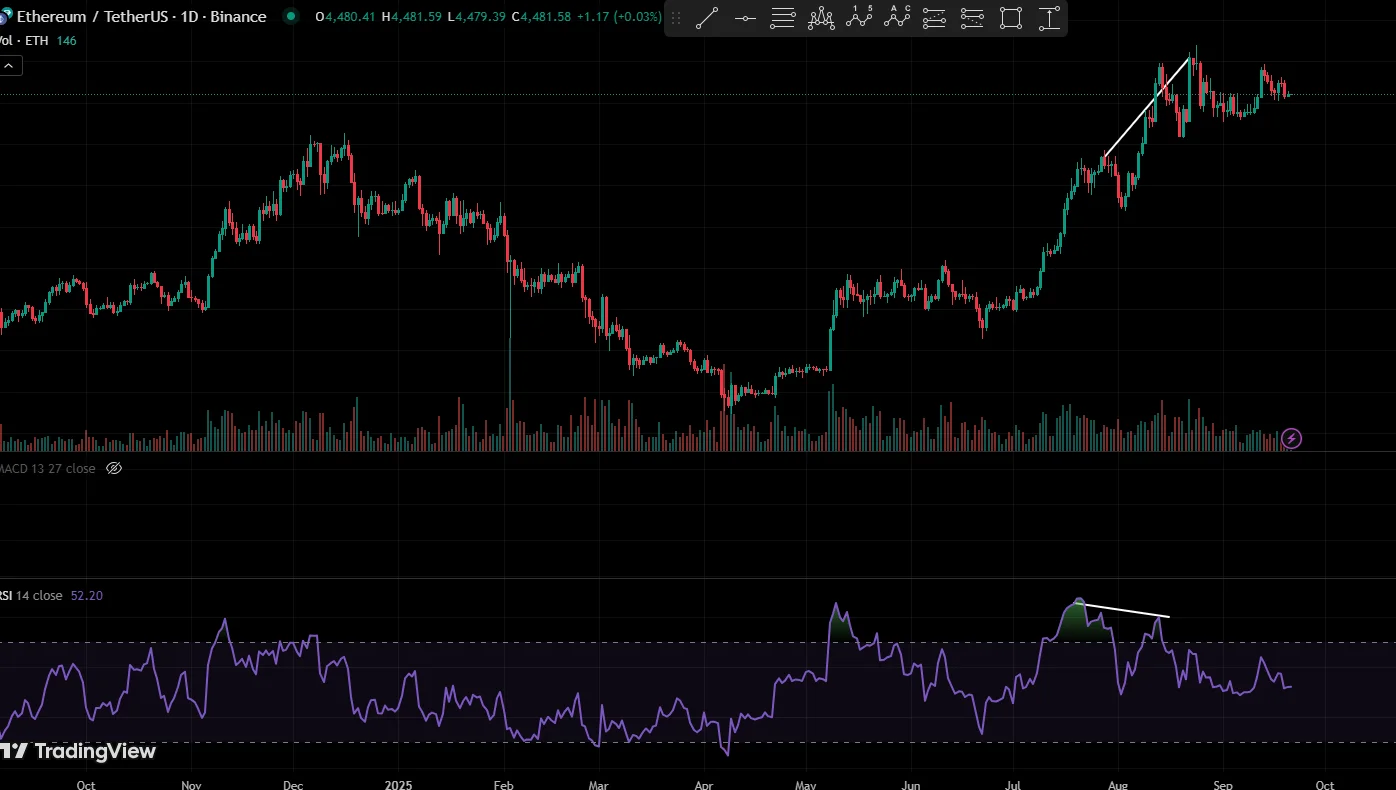The image size is (1396, 790).
Task: Click the Vol ETH indicator label
Action: (x=24, y=40)
